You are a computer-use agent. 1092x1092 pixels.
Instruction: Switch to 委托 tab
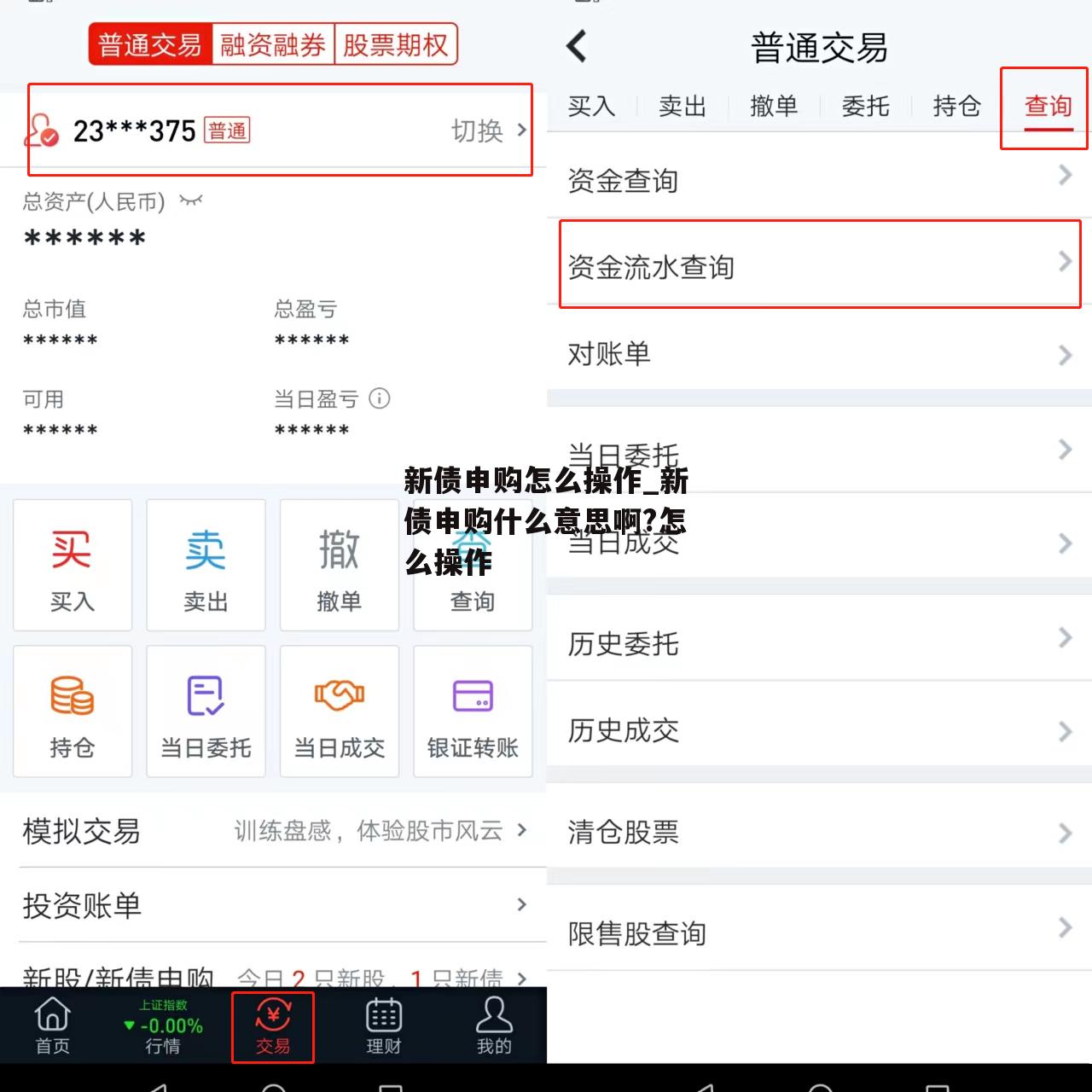865,106
